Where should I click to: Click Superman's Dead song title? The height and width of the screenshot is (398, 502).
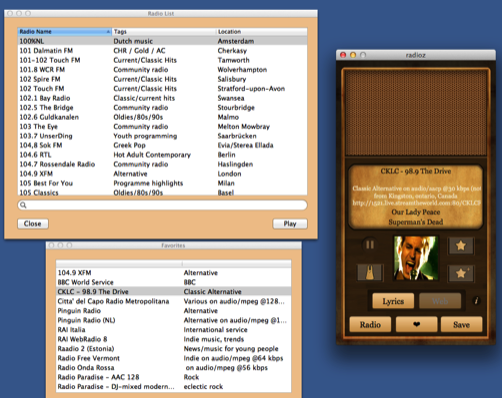point(416,222)
